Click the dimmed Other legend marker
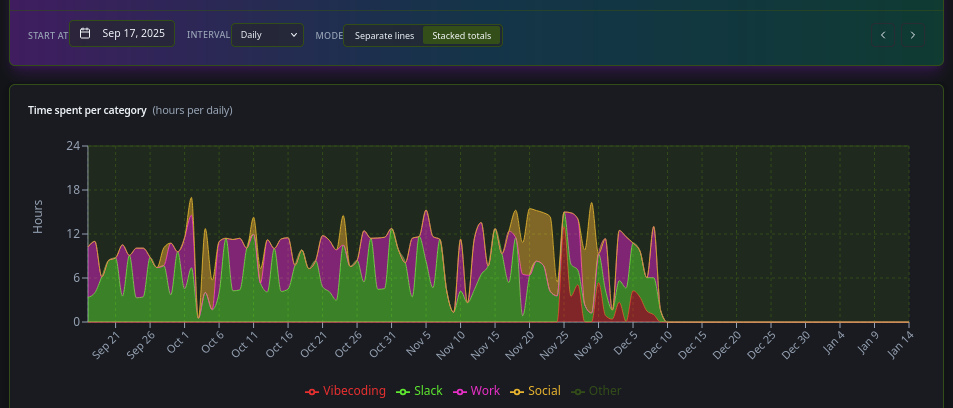The width and height of the screenshot is (953, 408). point(577,391)
